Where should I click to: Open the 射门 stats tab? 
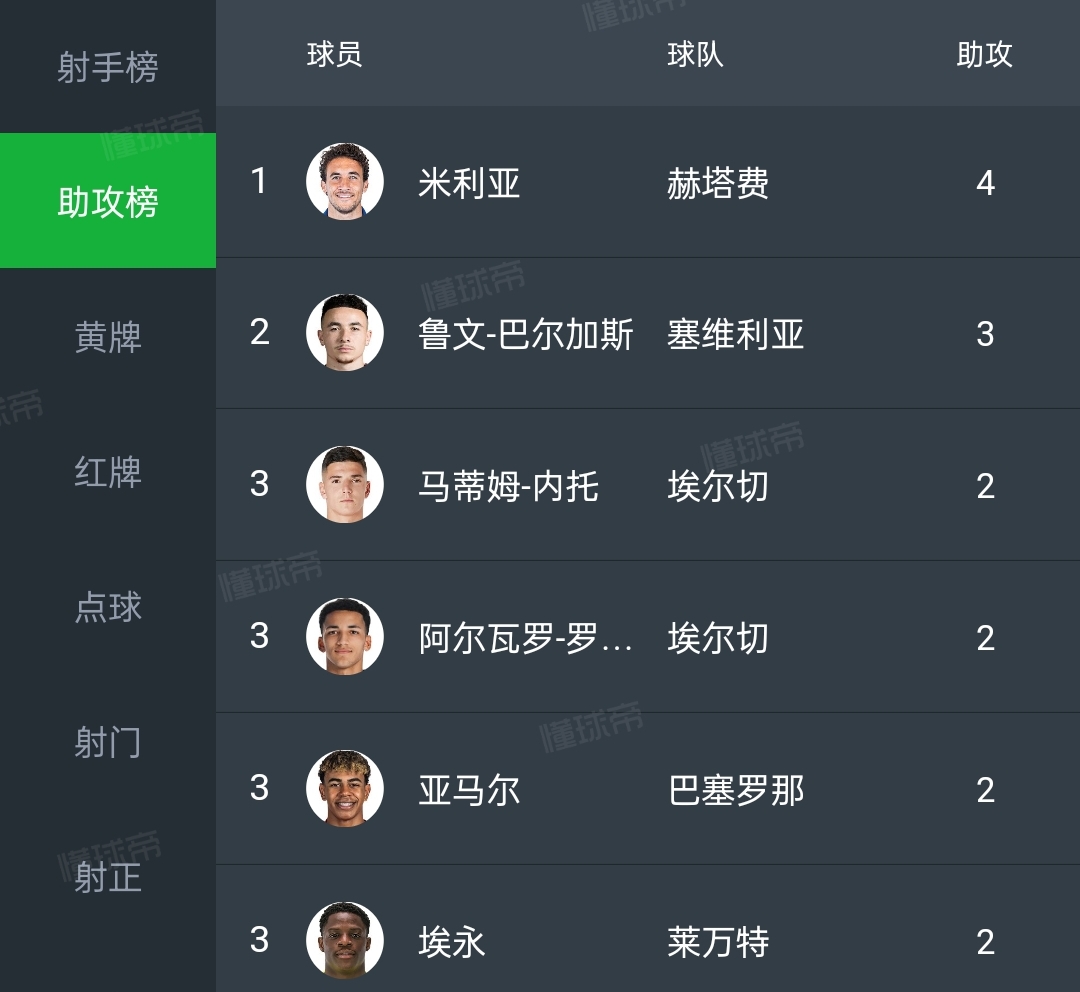108,742
